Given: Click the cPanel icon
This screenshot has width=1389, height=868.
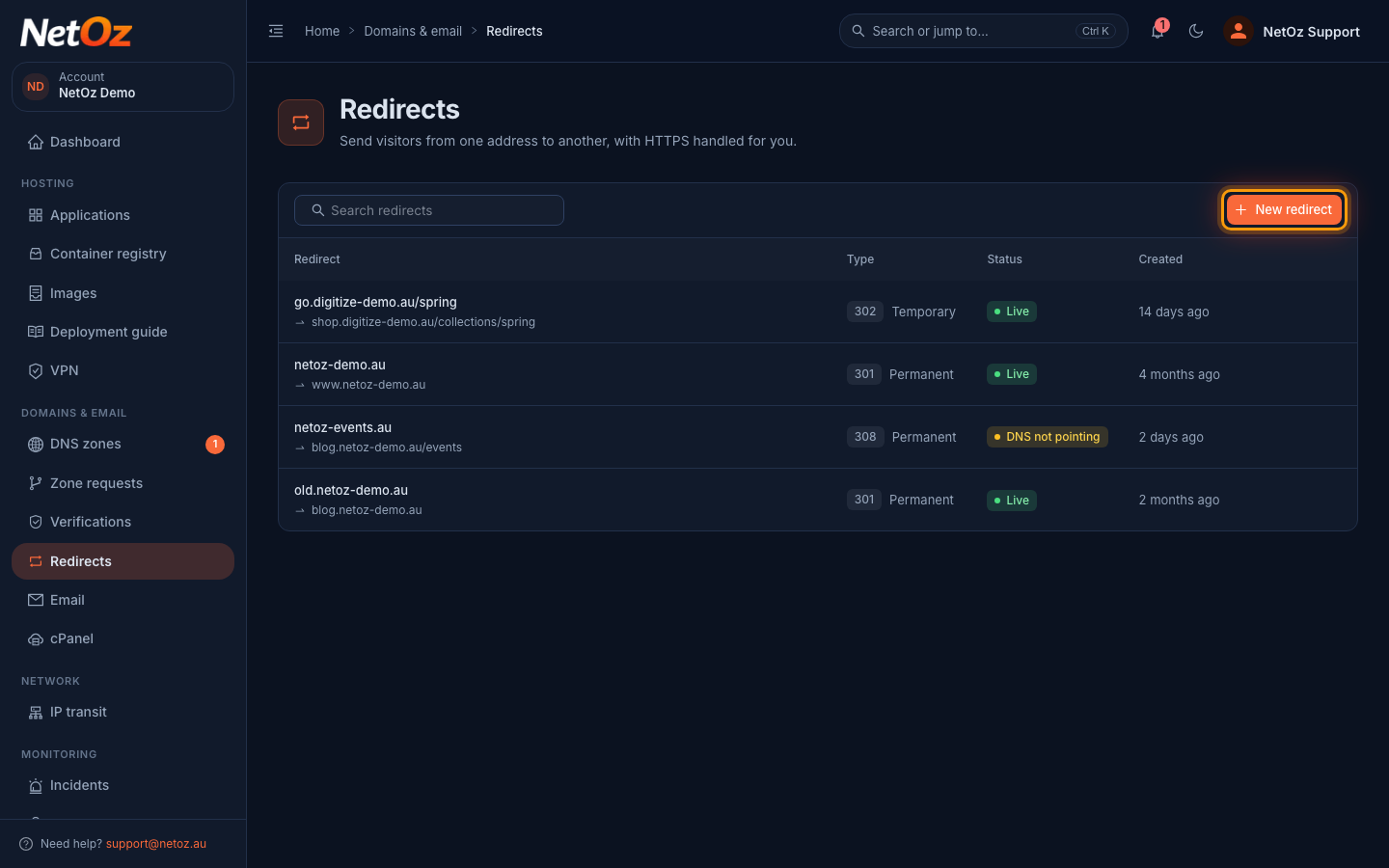Looking at the screenshot, I should coord(36,638).
